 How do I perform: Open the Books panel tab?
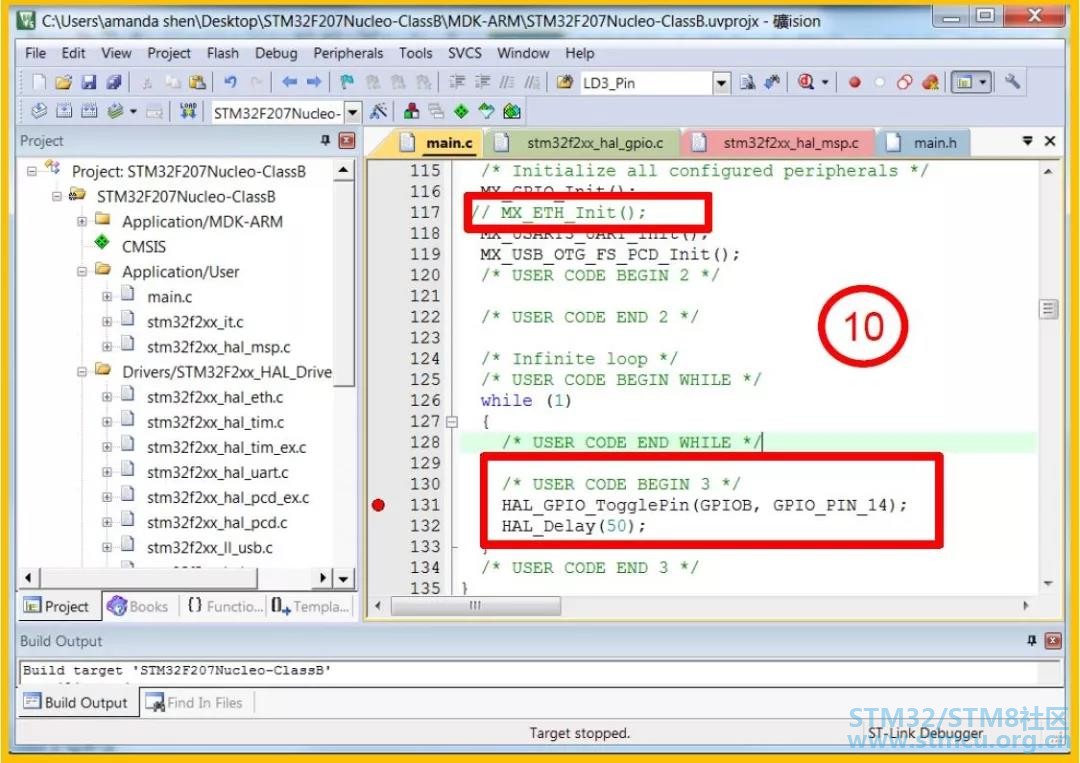(138, 607)
